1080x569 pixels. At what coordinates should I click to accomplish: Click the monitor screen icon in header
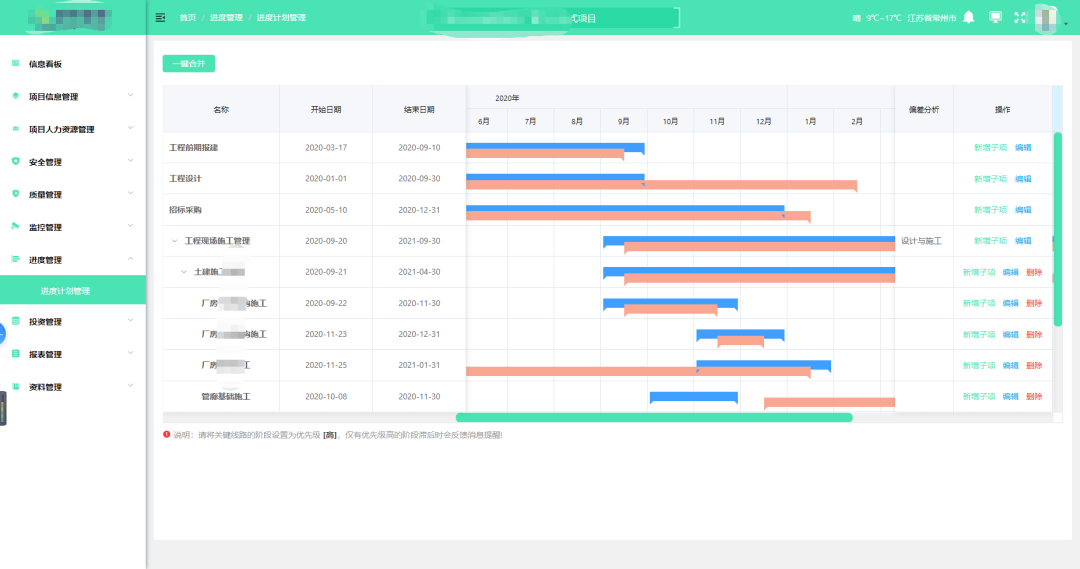pos(995,17)
